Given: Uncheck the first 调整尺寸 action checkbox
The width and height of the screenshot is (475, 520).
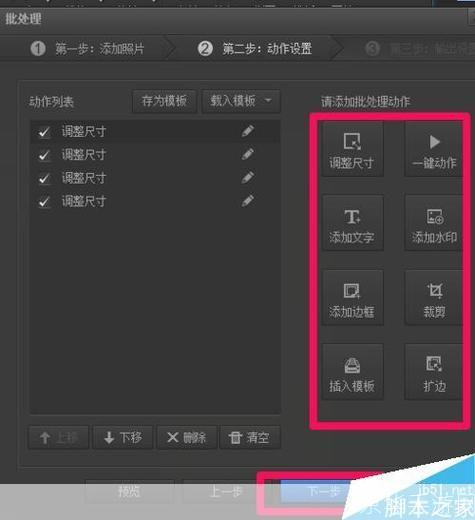Looking at the screenshot, I should click(x=44, y=132).
